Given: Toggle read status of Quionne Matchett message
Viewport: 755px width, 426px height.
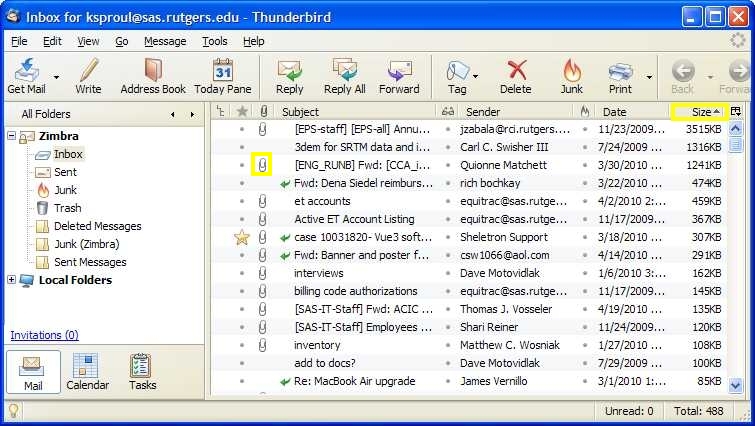Looking at the screenshot, I should click(448, 165).
